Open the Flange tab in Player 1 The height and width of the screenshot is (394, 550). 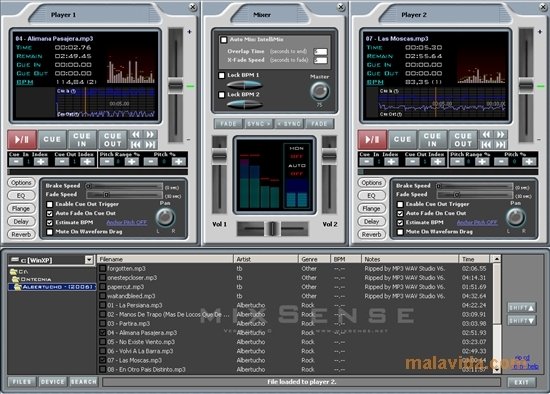tap(21, 209)
